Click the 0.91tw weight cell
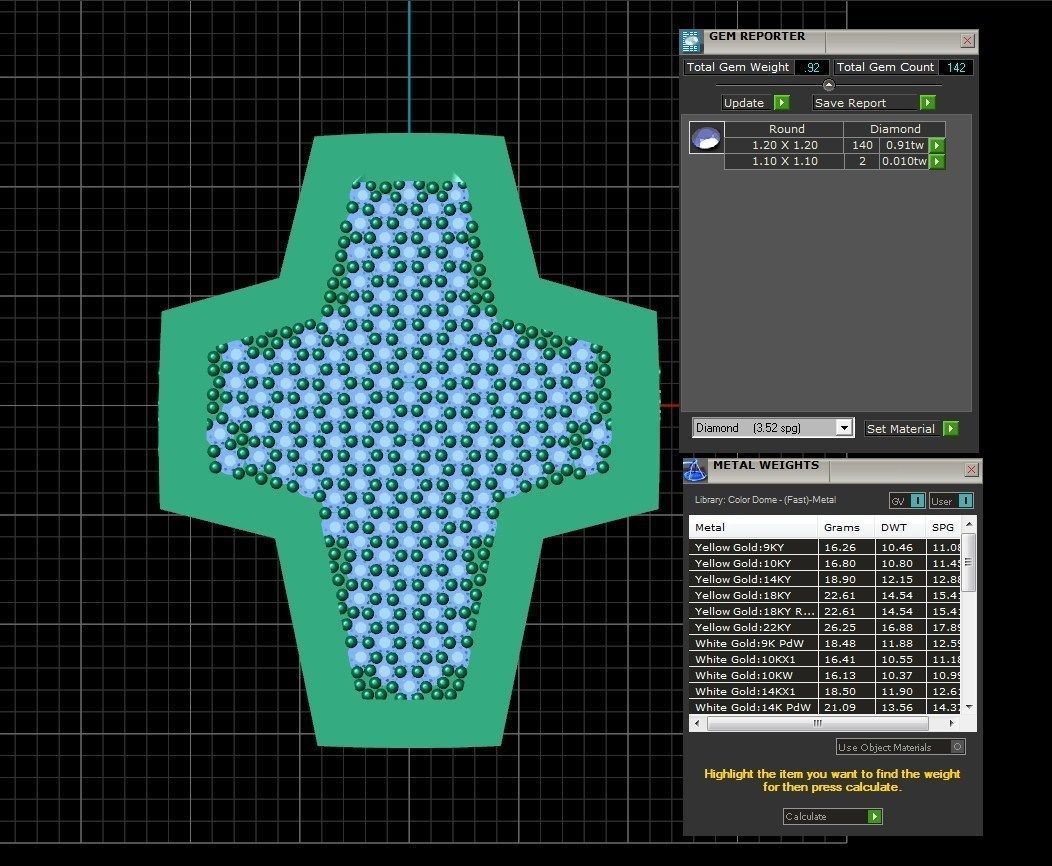Screen dimensions: 1052x866 (904, 145)
